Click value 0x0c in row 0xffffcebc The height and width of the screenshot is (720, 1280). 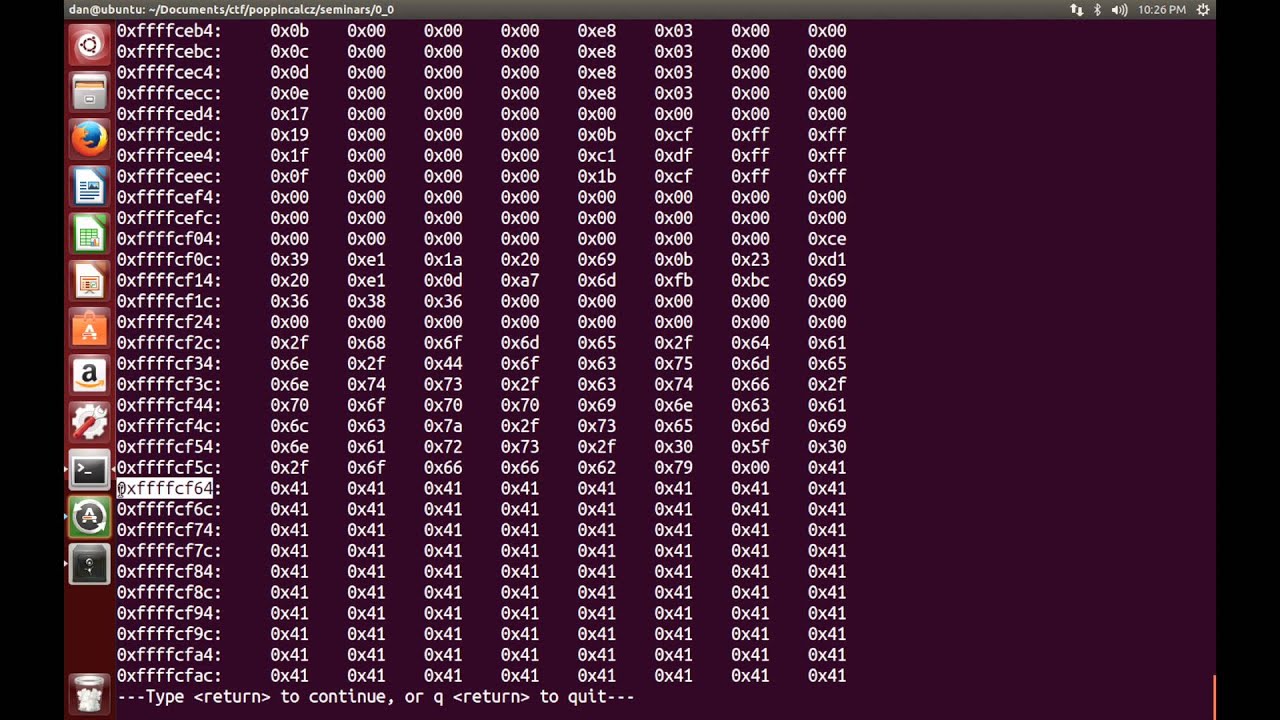pyautogui.click(x=289, y=52)
